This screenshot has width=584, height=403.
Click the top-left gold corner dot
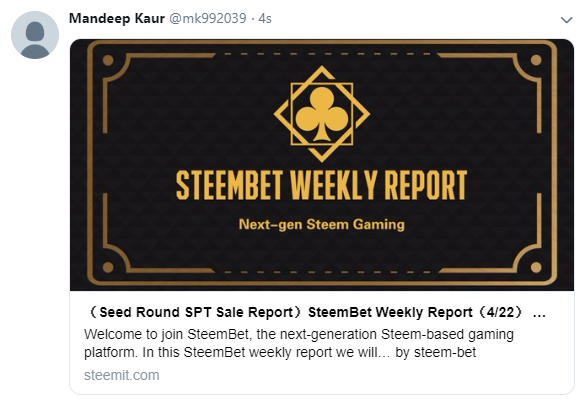tap(108, 60)
